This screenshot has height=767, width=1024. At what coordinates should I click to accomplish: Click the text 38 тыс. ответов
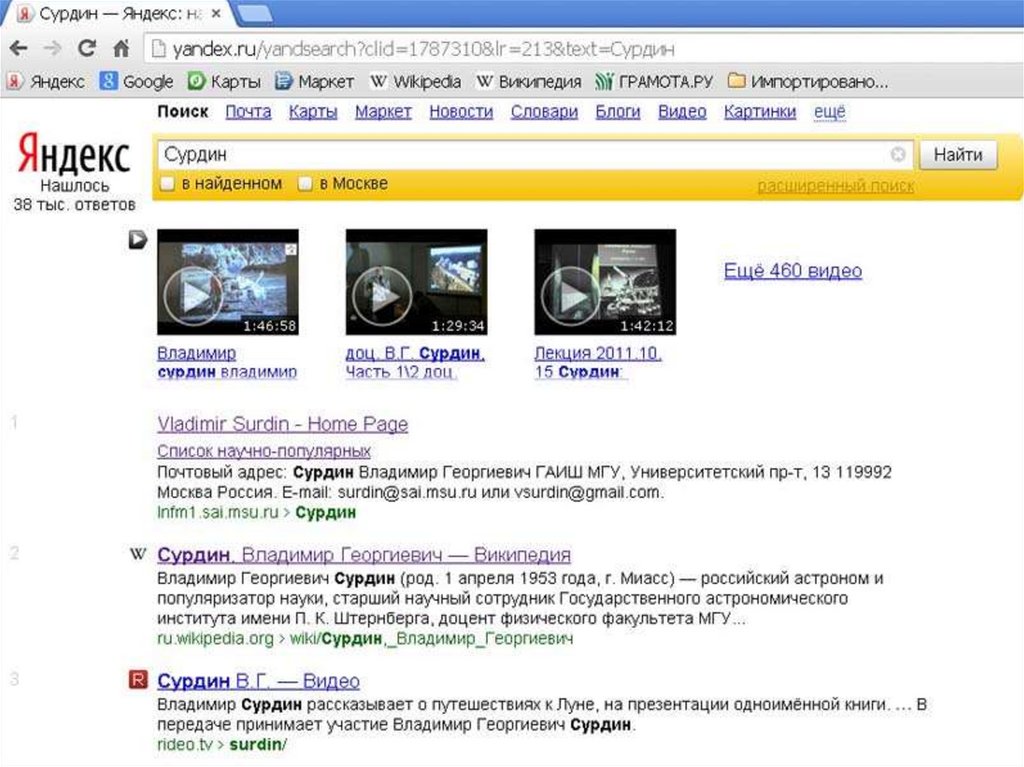(74, 204)
